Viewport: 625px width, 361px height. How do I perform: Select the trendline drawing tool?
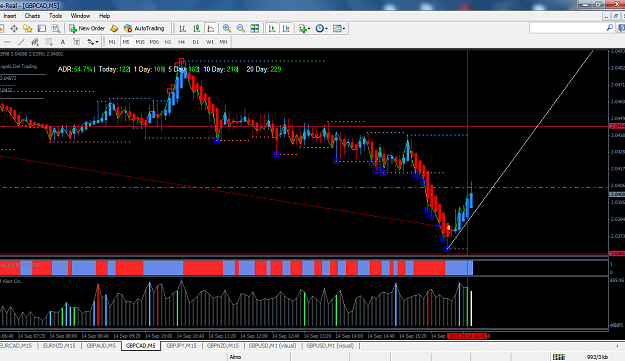coord(21,42)
